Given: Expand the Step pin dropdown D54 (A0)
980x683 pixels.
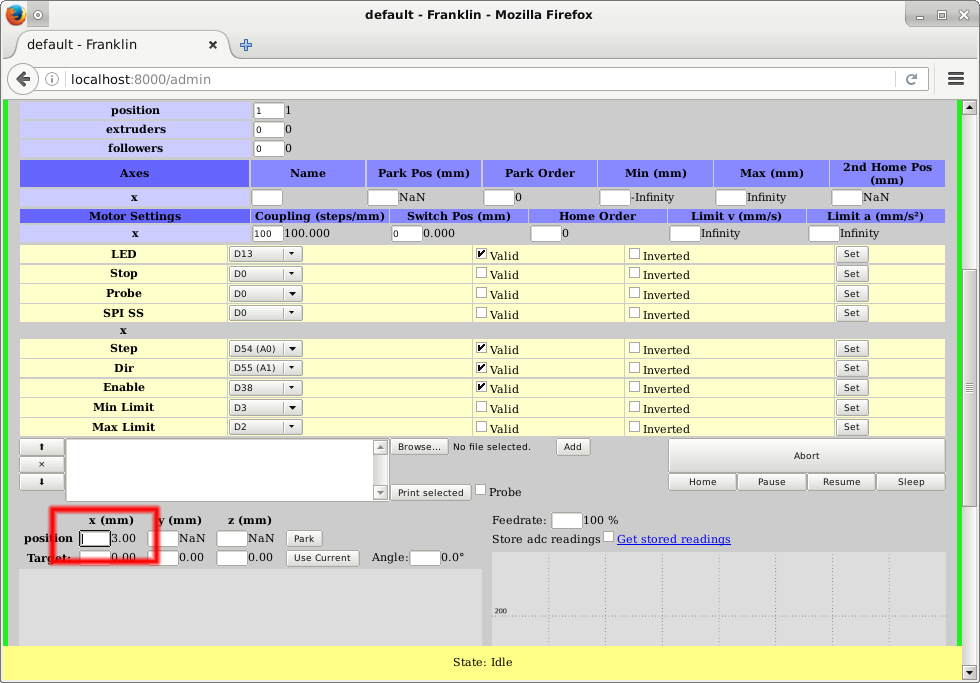Looking at the screenshot, I should [x=265, y=349].
